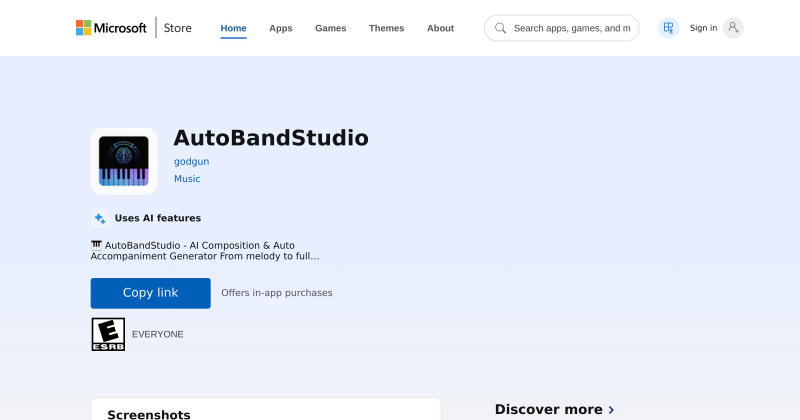Click the EVERYONE rating text
This screenshot has width=800, height=420.
pyautogui.click(x=158, y=334)
